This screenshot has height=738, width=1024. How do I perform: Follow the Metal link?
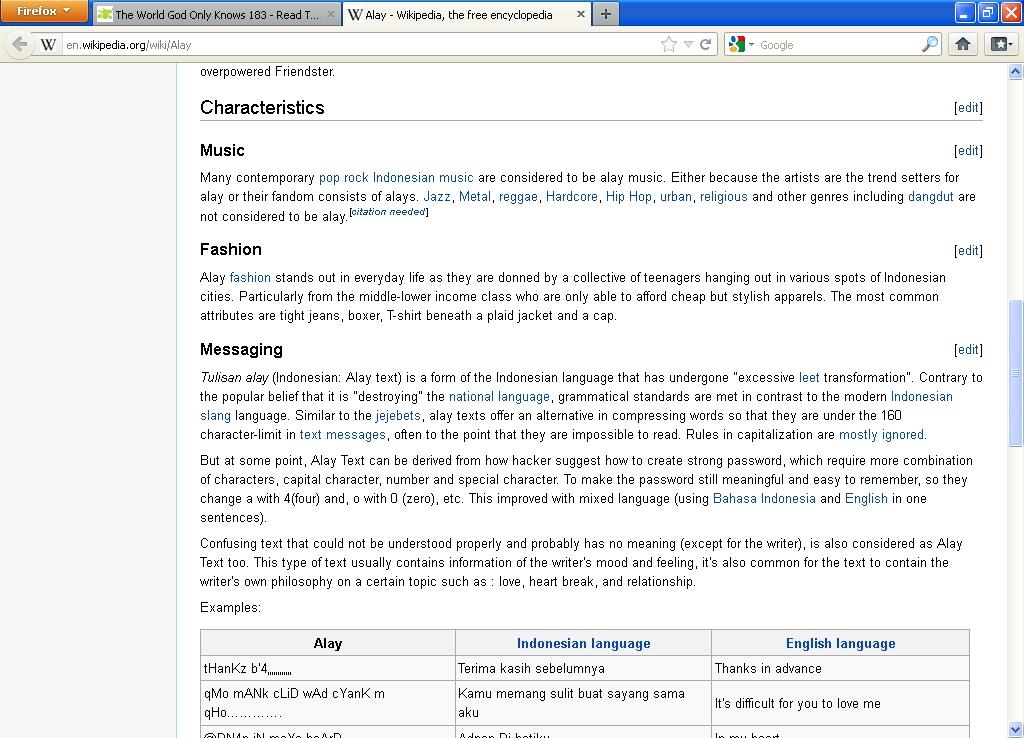(x=475, y=197)
